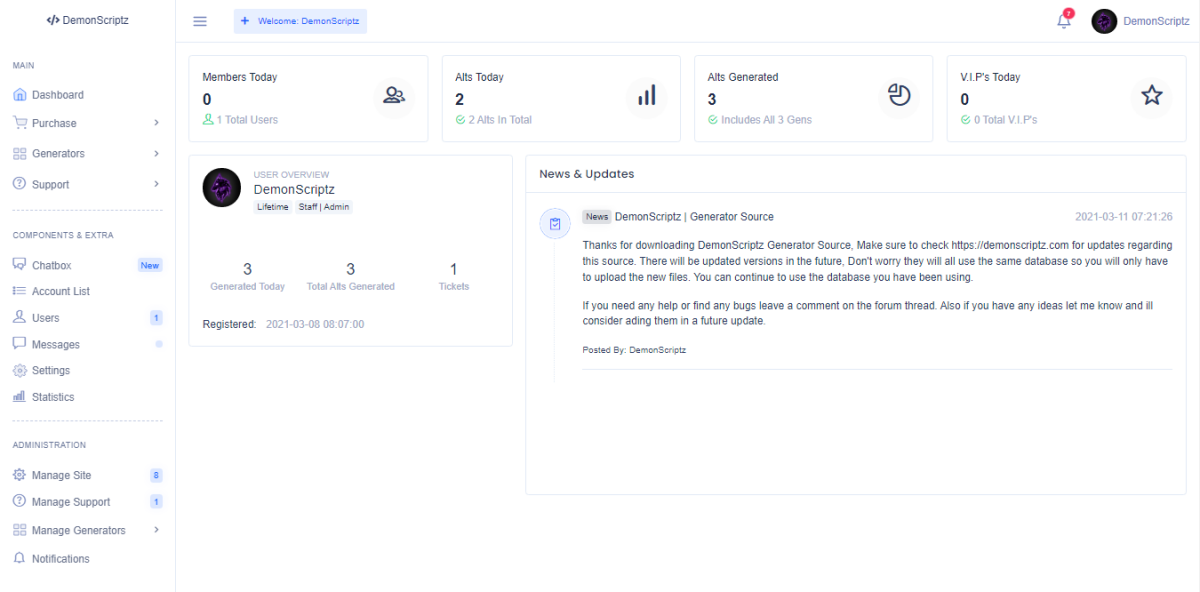Image resolution: width=1200 pixels, height=592 pixels.
Task: Click the Members Today users icon
Action: pyautogui.click(x=394, y=96)
